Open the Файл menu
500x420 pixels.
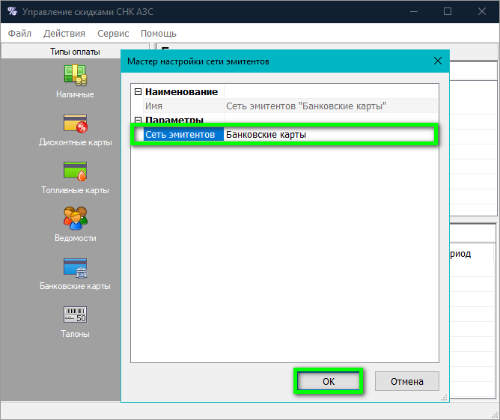[x=20, y=33]
